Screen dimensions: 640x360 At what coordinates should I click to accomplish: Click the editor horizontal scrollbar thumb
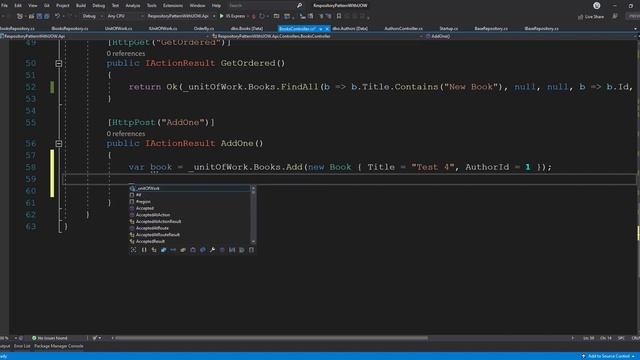point(271,338)
